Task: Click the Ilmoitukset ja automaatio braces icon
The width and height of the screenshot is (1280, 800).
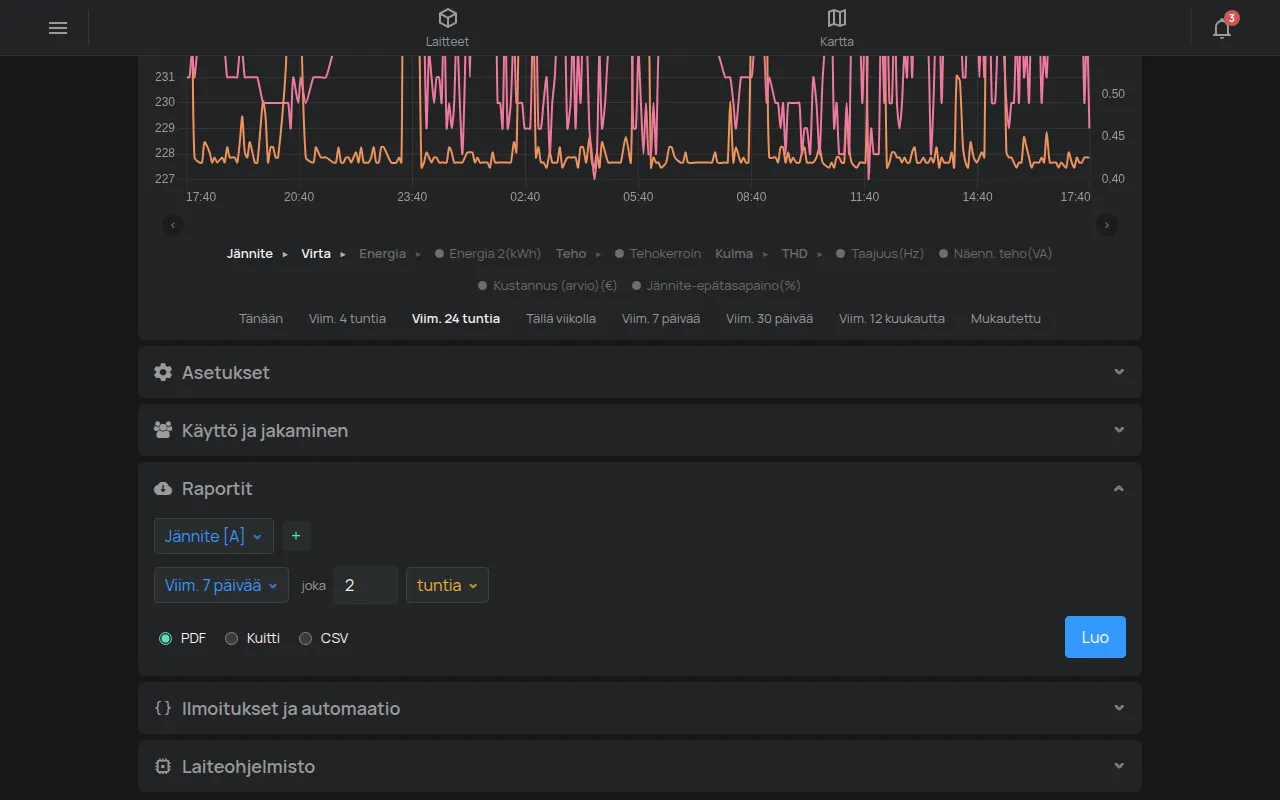Action: [x=163, y=708]
